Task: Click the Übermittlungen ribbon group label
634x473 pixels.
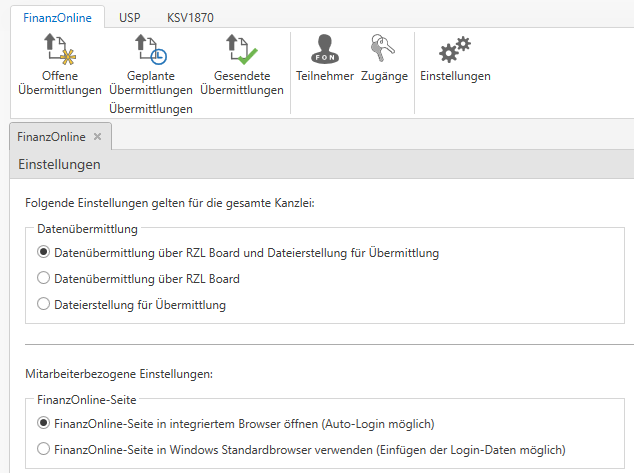Action: coord(150,109)
